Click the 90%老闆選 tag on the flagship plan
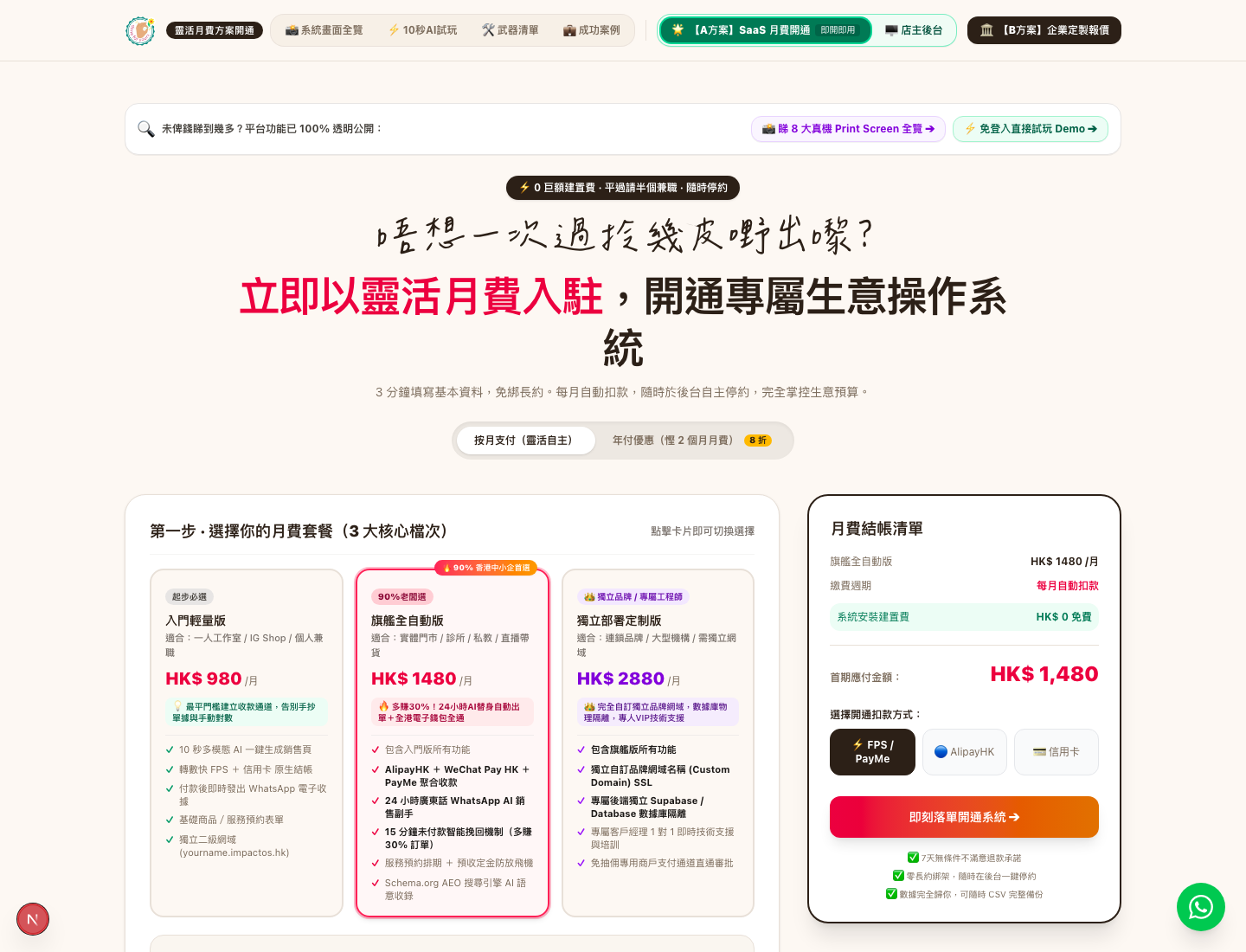The image size is (1246, 952). [x=402, y=597]
